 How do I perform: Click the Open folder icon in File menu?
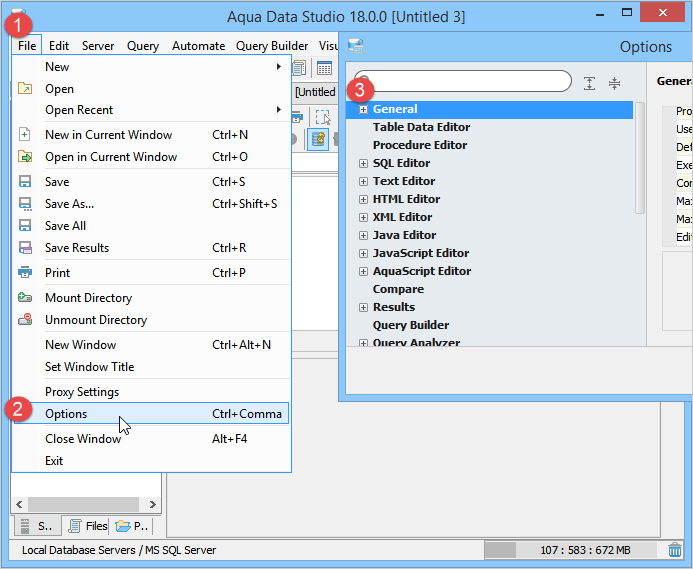25,88
